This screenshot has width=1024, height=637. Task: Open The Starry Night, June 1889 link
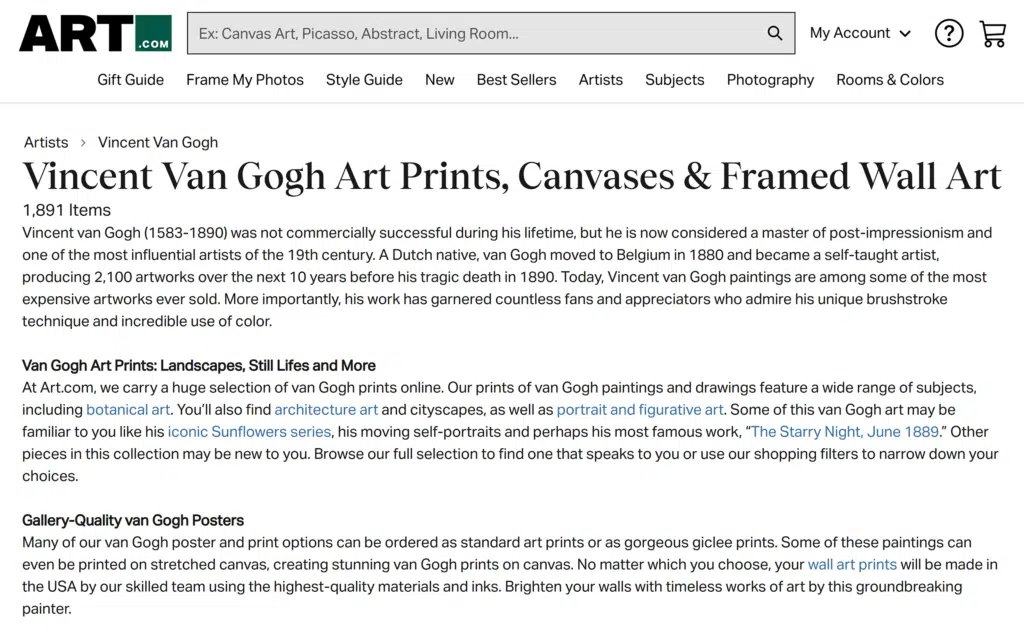click(x=844, y=432)
